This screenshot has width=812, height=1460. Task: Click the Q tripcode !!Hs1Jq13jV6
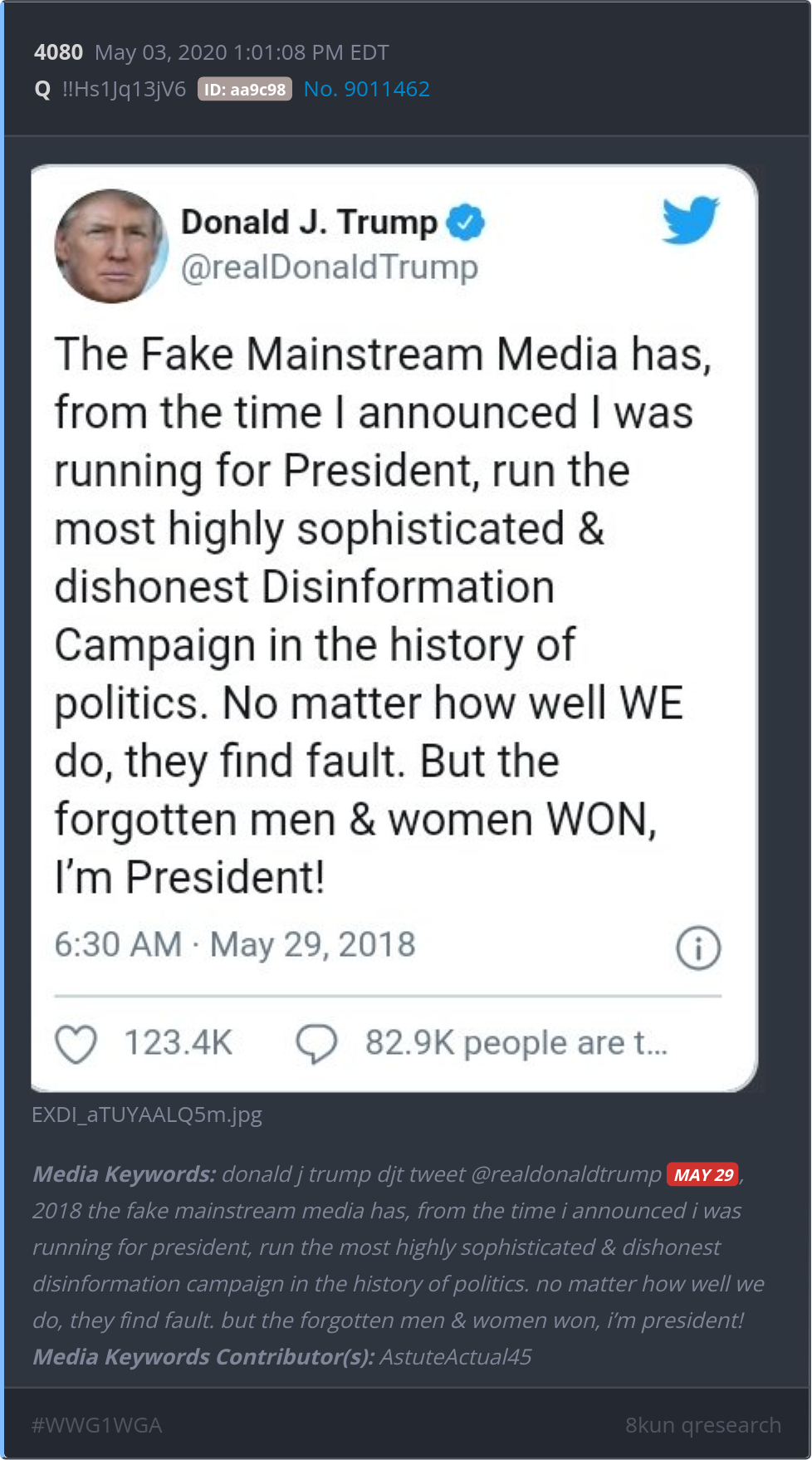[x=124, y=89]
